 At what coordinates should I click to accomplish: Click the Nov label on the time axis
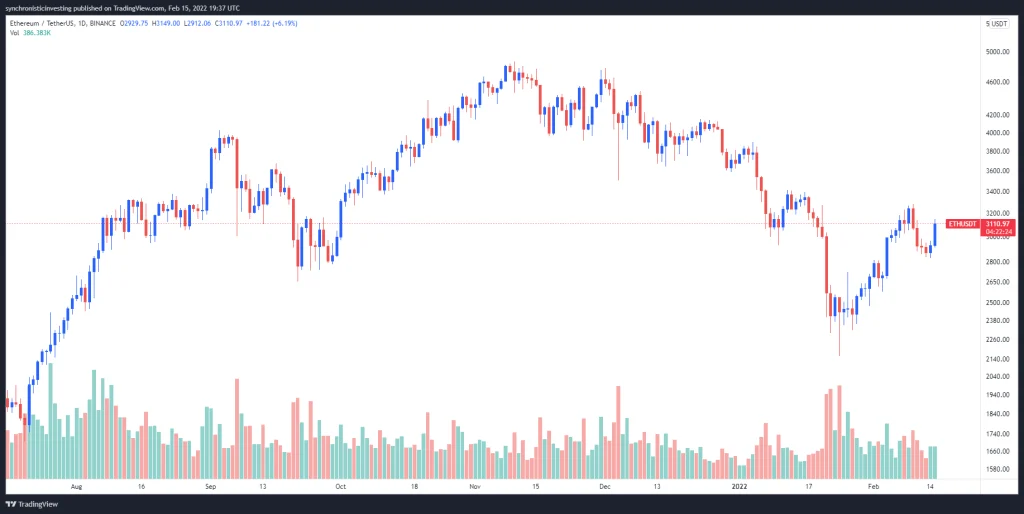point(475,487)
